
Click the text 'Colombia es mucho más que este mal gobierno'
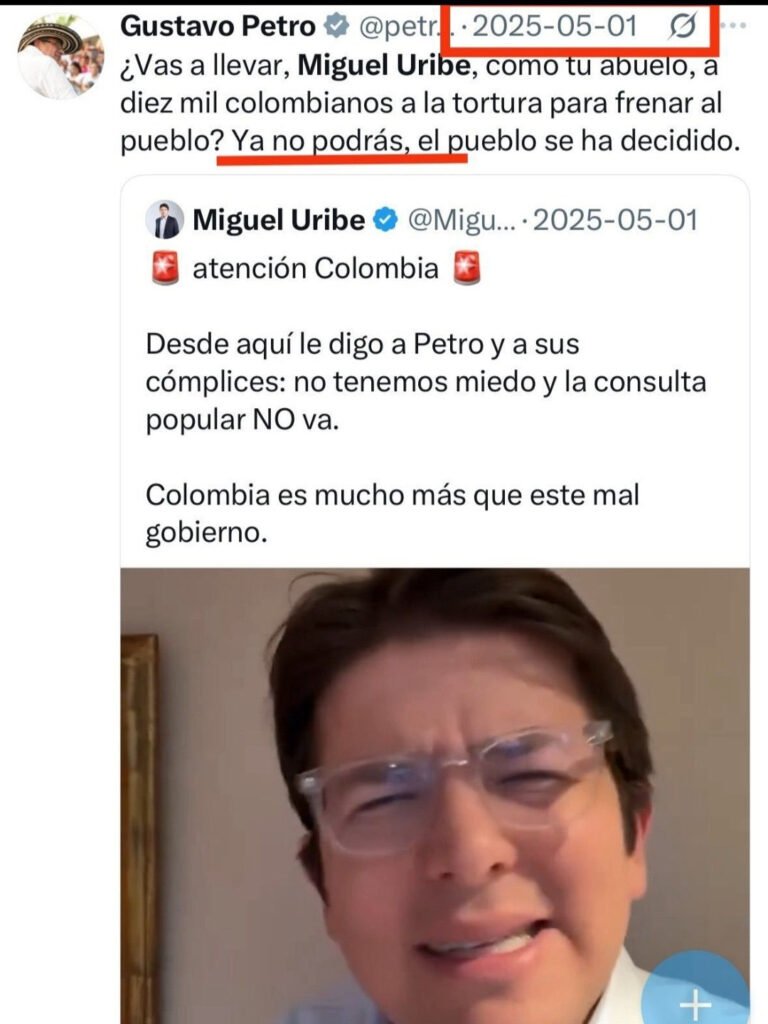392,513
